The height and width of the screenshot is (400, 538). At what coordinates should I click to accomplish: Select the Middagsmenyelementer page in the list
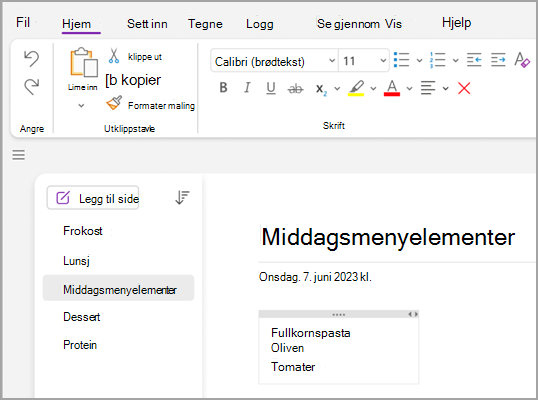click(x=118, y=288)
